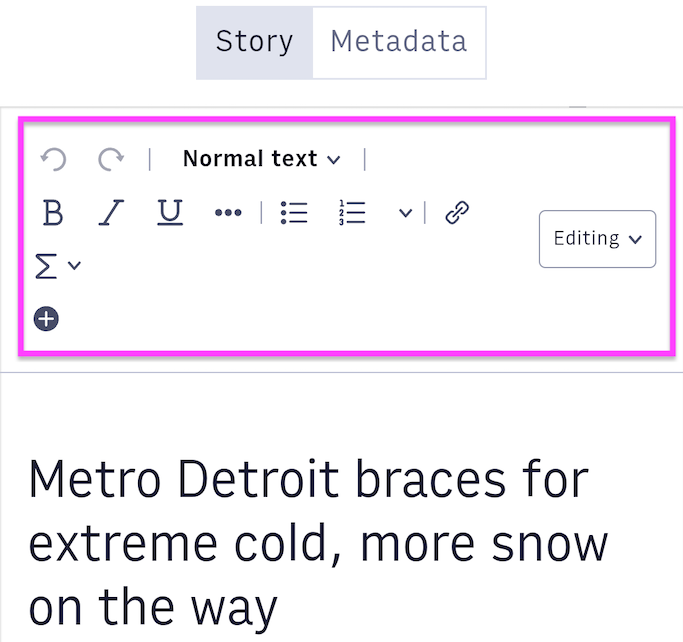Expand the chevron next to Sigma
This screenshot has height=642, width=683.
pos(74,266)
